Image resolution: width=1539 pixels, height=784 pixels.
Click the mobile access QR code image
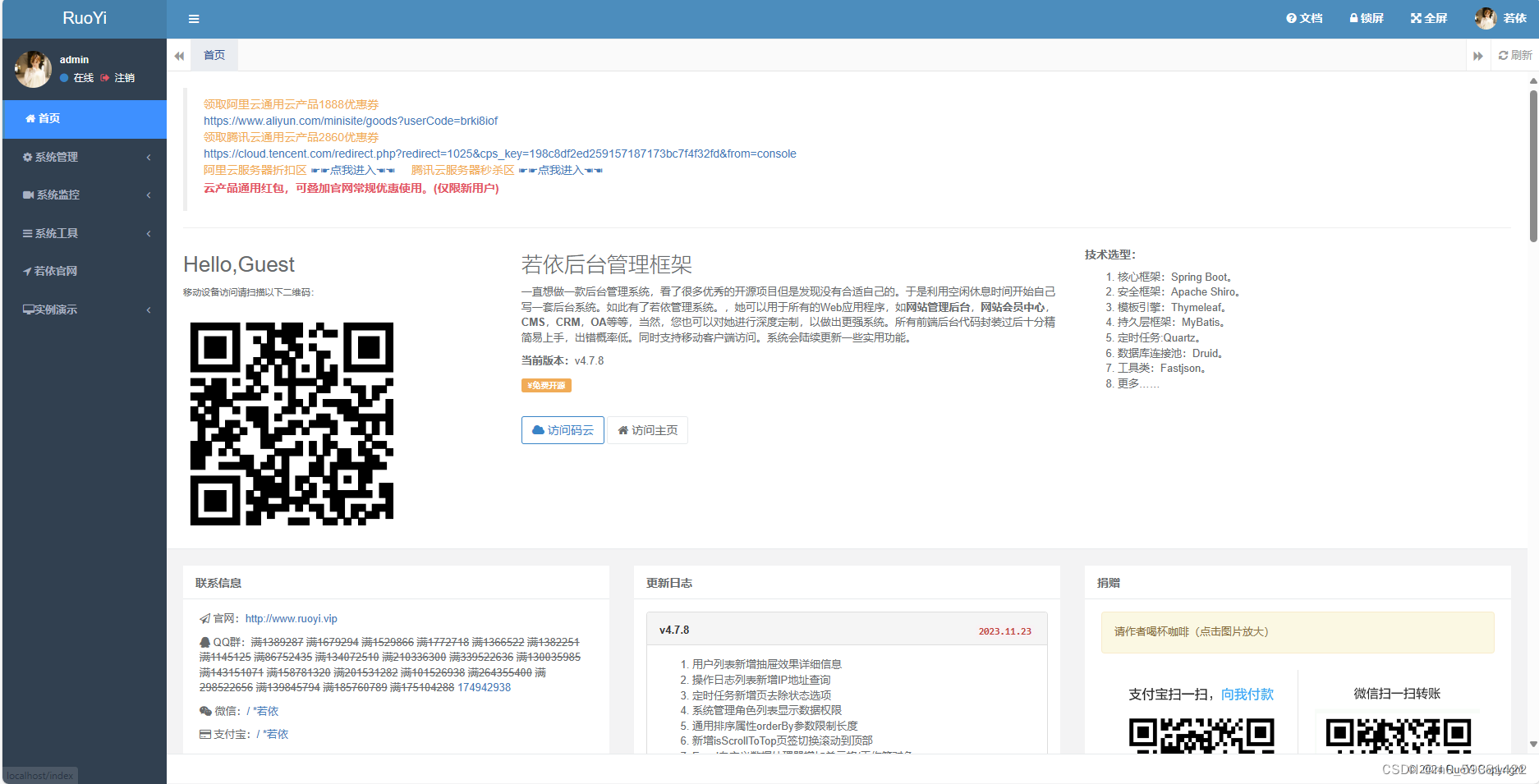pos(292,423)
